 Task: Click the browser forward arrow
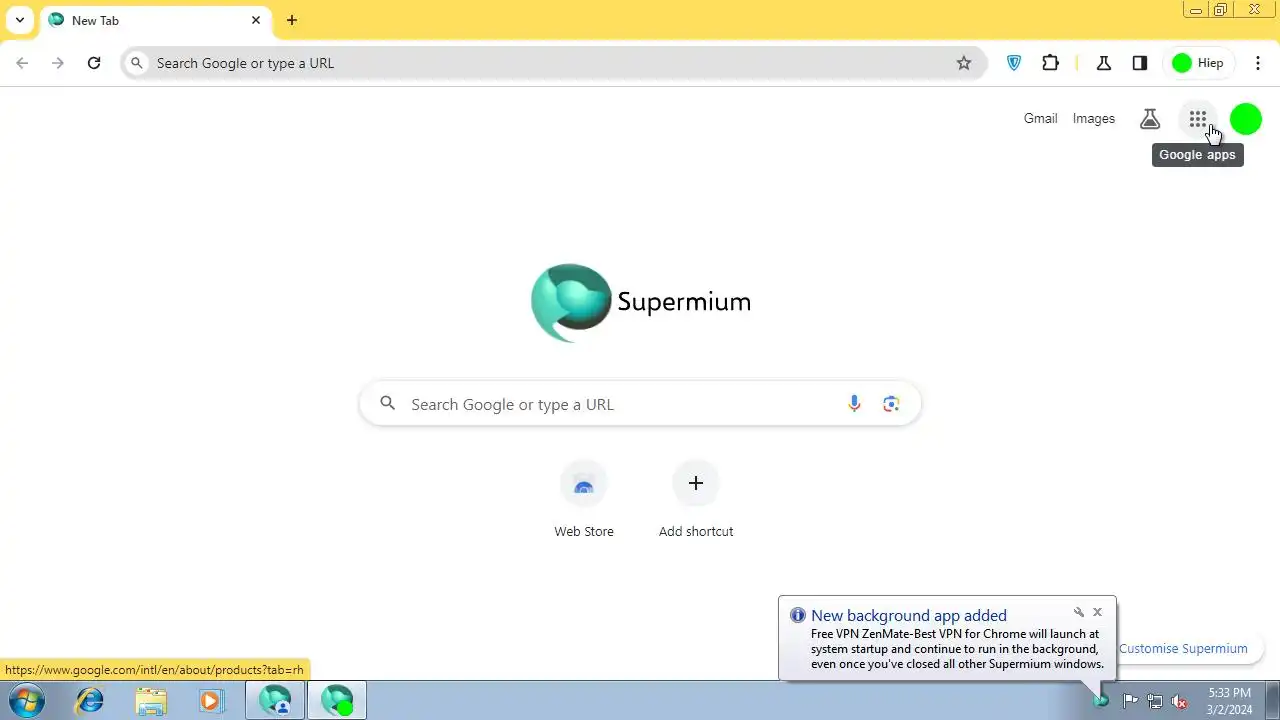pos(58,63)
